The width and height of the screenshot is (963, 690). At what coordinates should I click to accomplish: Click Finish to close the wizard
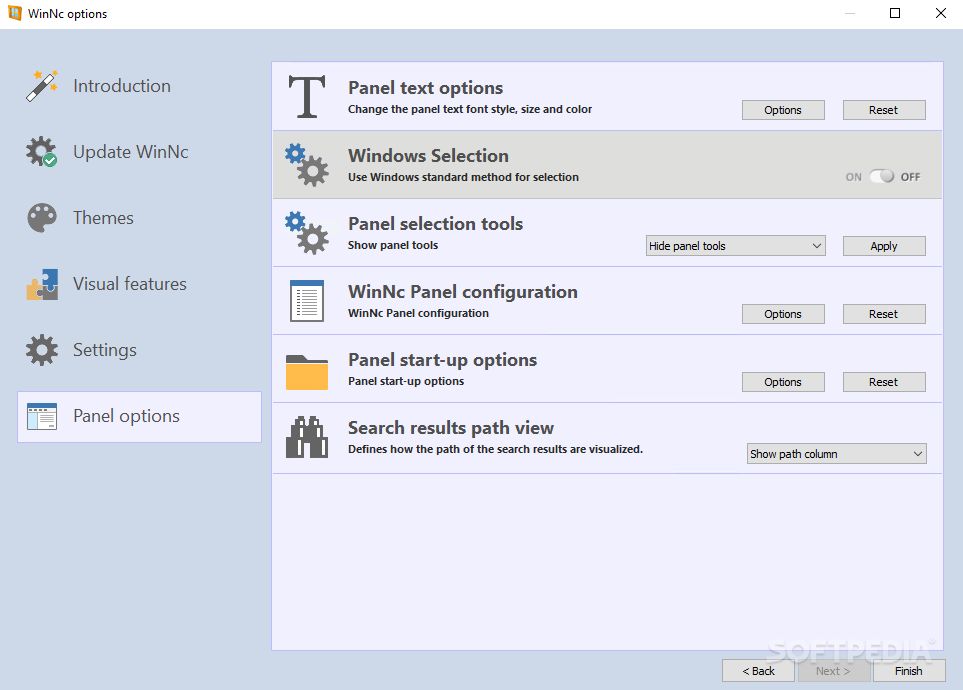click(909, 671)
